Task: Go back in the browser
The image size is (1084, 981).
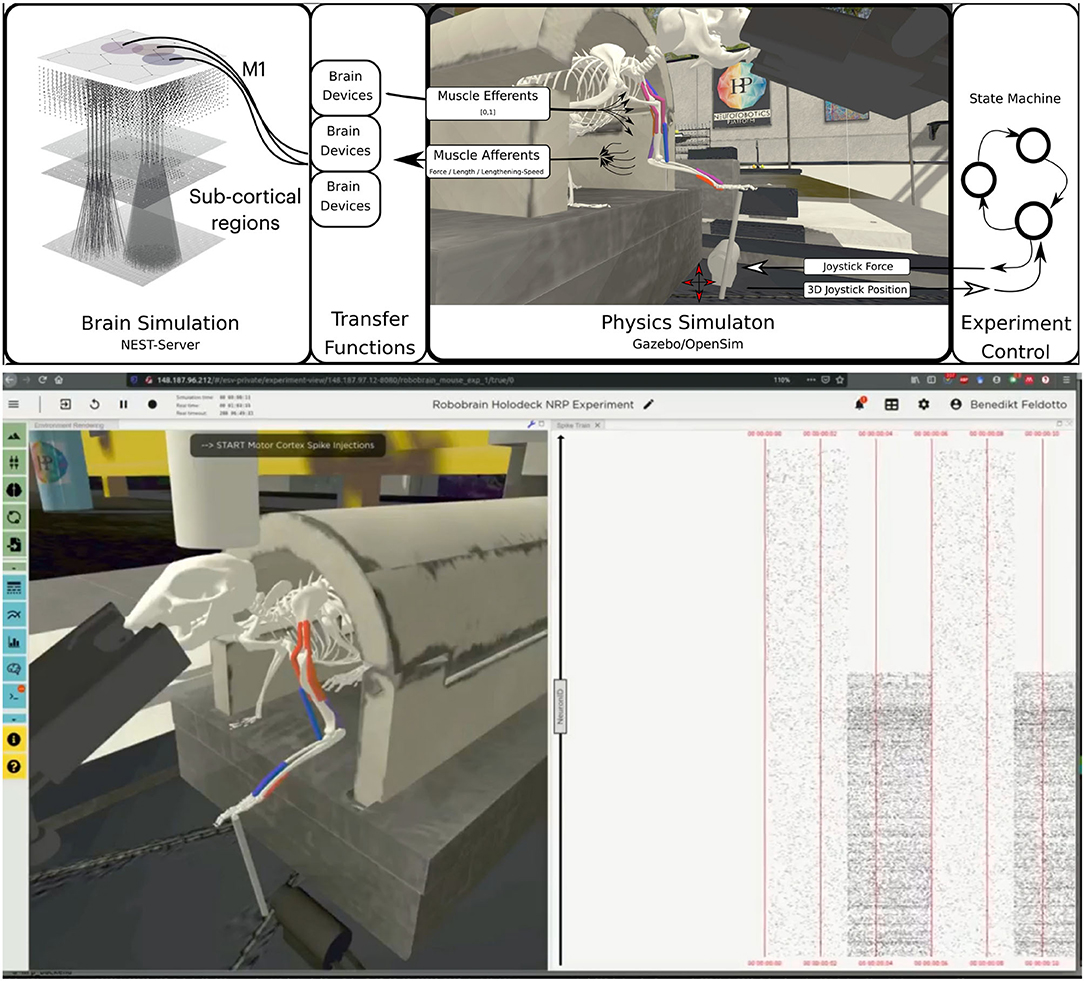Action: [x=10, y=380]
